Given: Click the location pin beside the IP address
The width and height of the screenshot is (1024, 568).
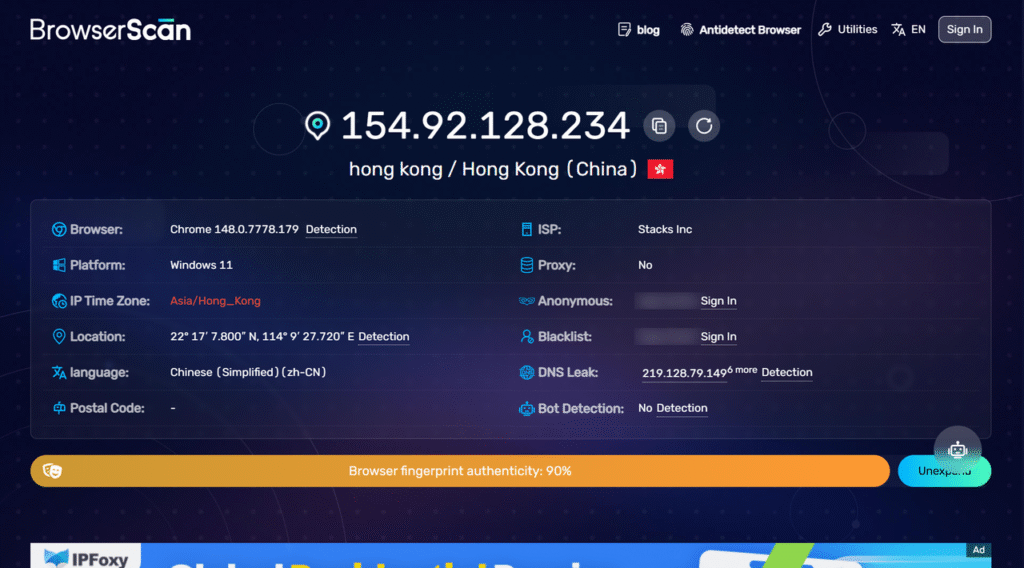Looking at the screenshot, I should pos(317,125).
